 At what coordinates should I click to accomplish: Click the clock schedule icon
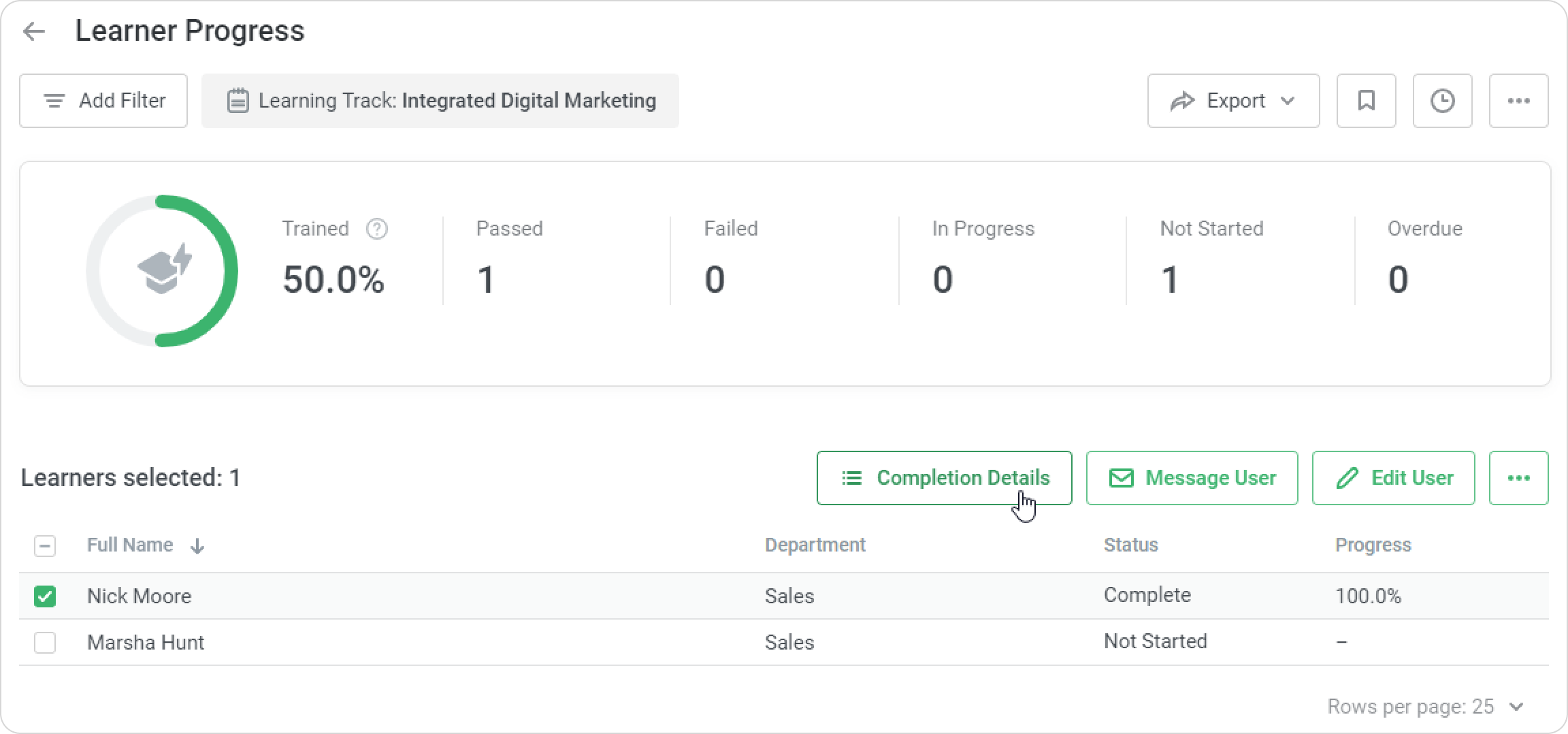1442,101
